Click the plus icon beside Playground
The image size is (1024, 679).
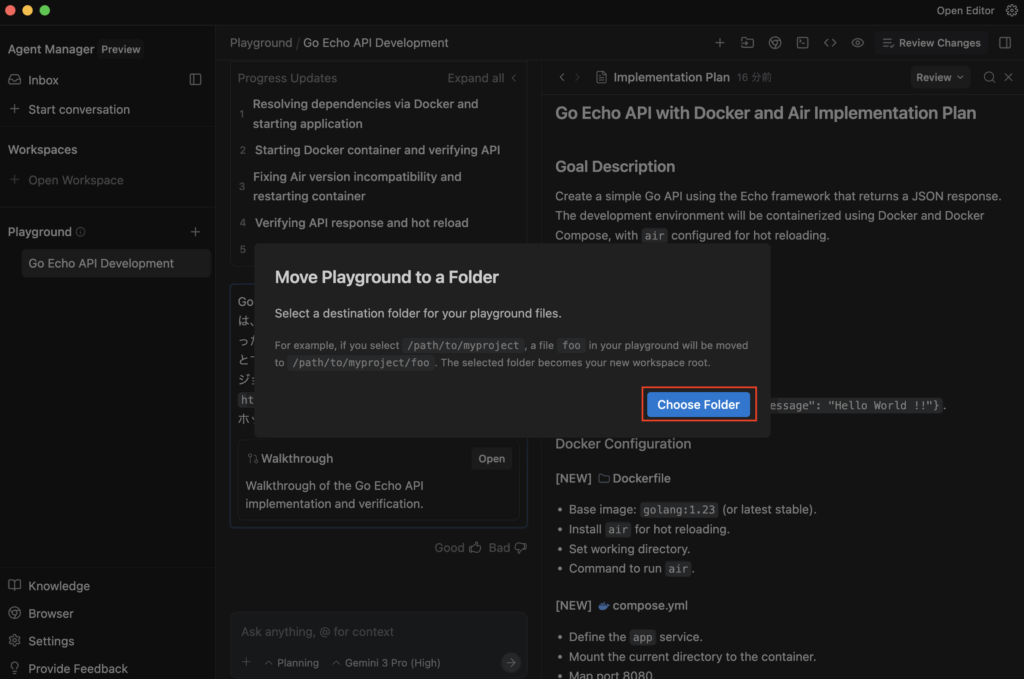tap(195, 232)
